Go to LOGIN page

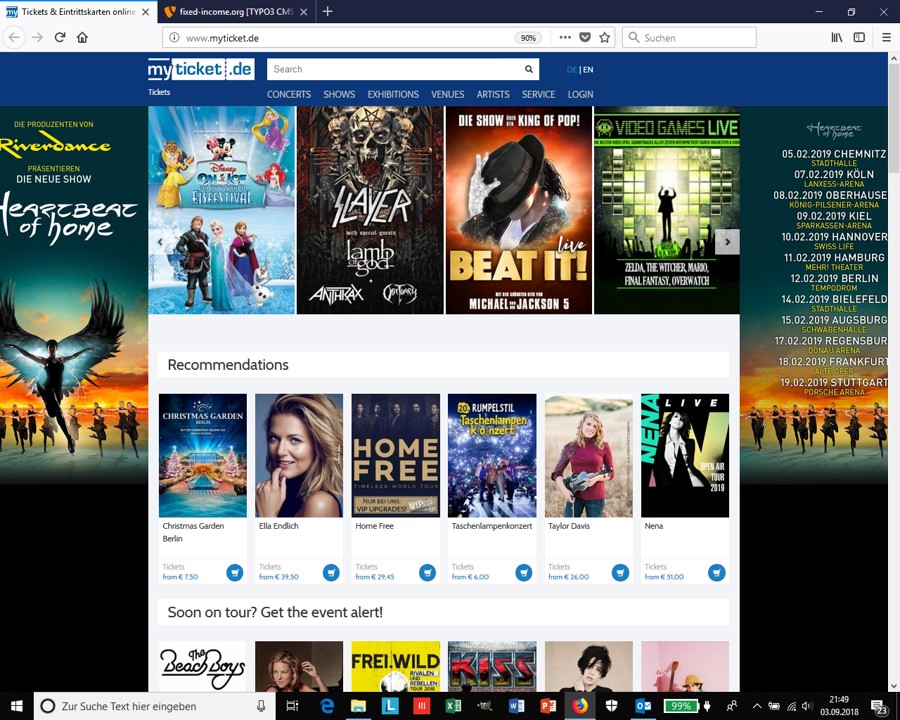pyautogui.click(x=580, y=94)
